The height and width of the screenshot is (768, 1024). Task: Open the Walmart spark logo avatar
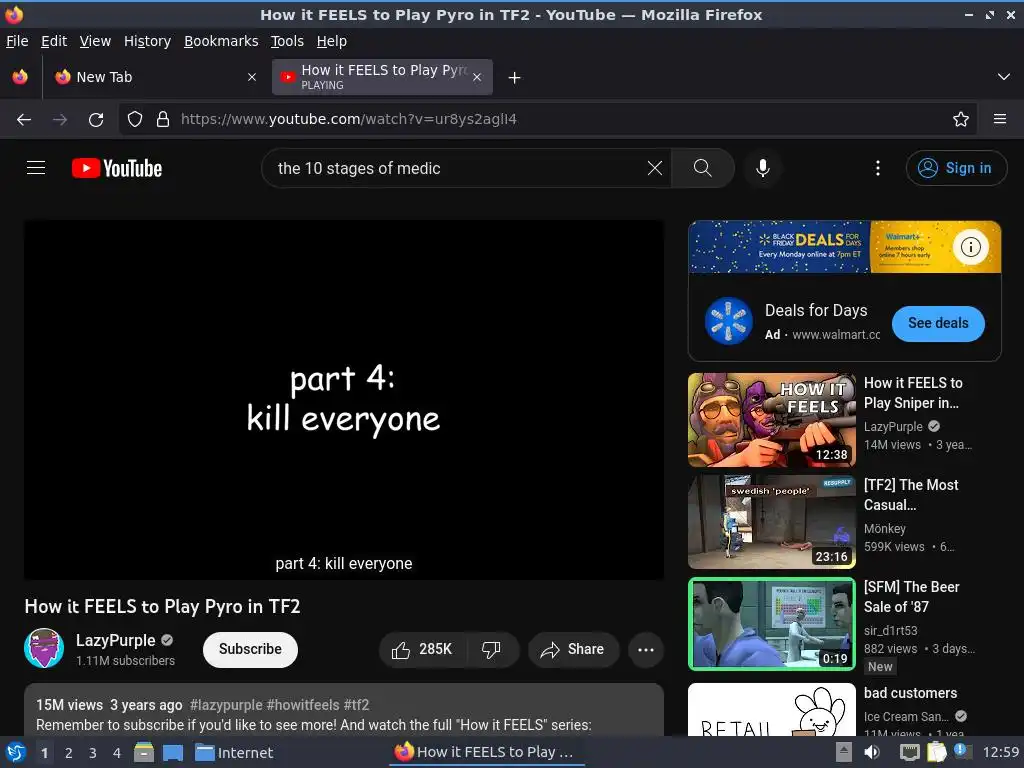(729, 321)
